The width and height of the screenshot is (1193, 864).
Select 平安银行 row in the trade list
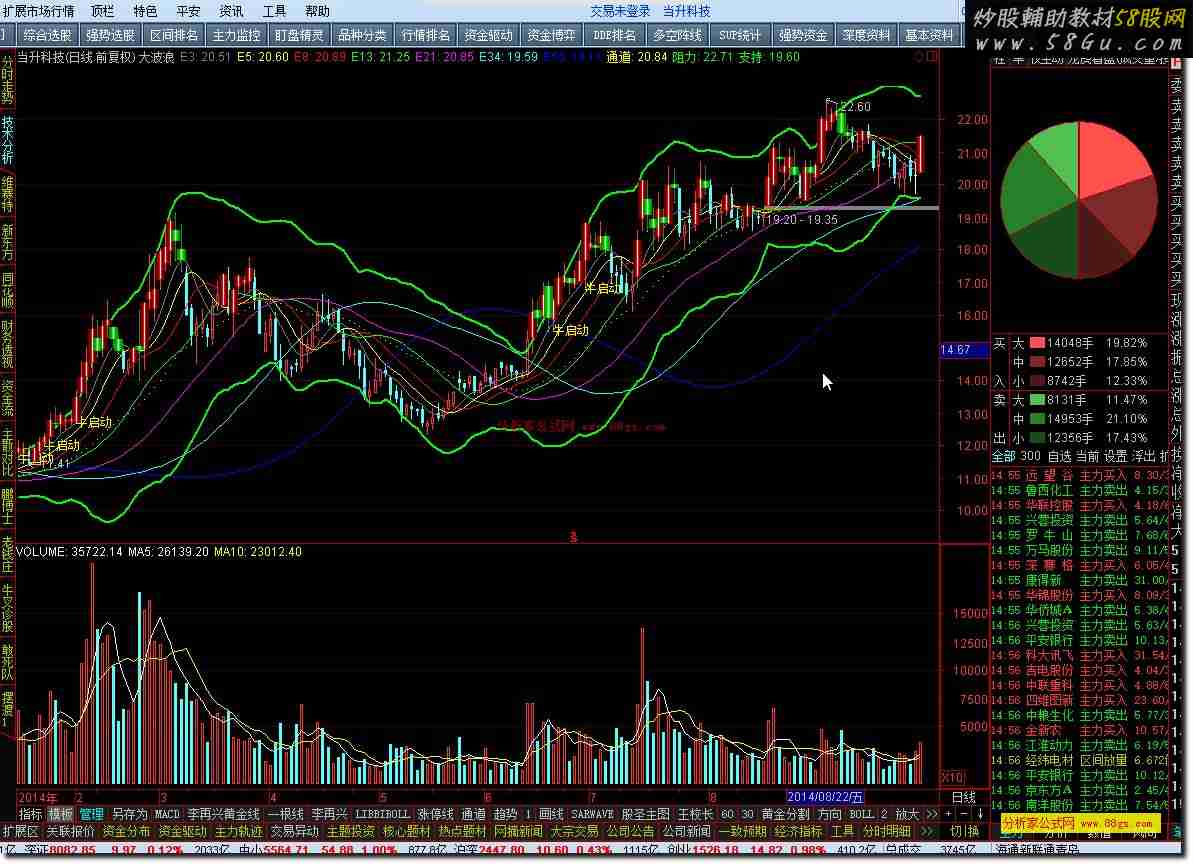(x=1048, y=640)
